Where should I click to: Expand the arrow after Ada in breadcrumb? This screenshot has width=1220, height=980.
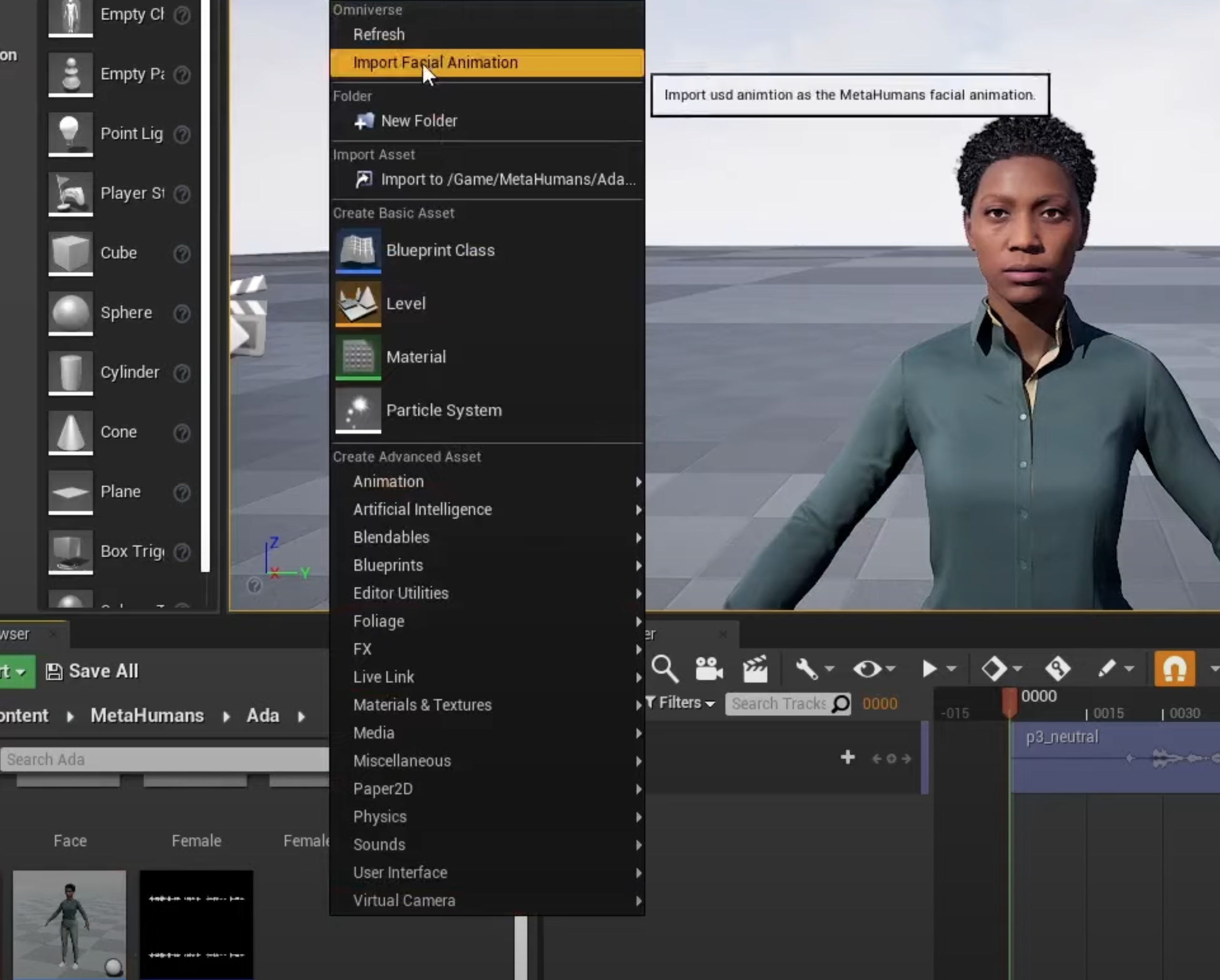point(301,716)
